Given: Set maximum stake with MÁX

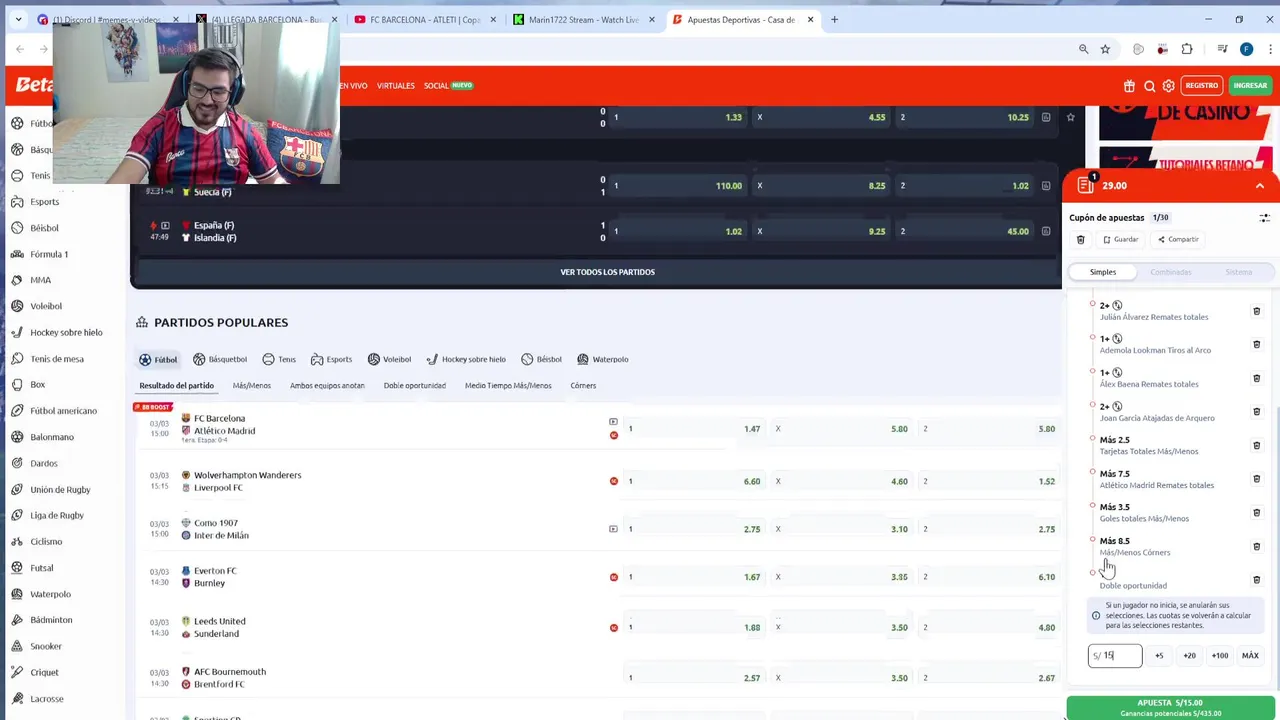Looking at the screenshot, I should [1250, 656].
